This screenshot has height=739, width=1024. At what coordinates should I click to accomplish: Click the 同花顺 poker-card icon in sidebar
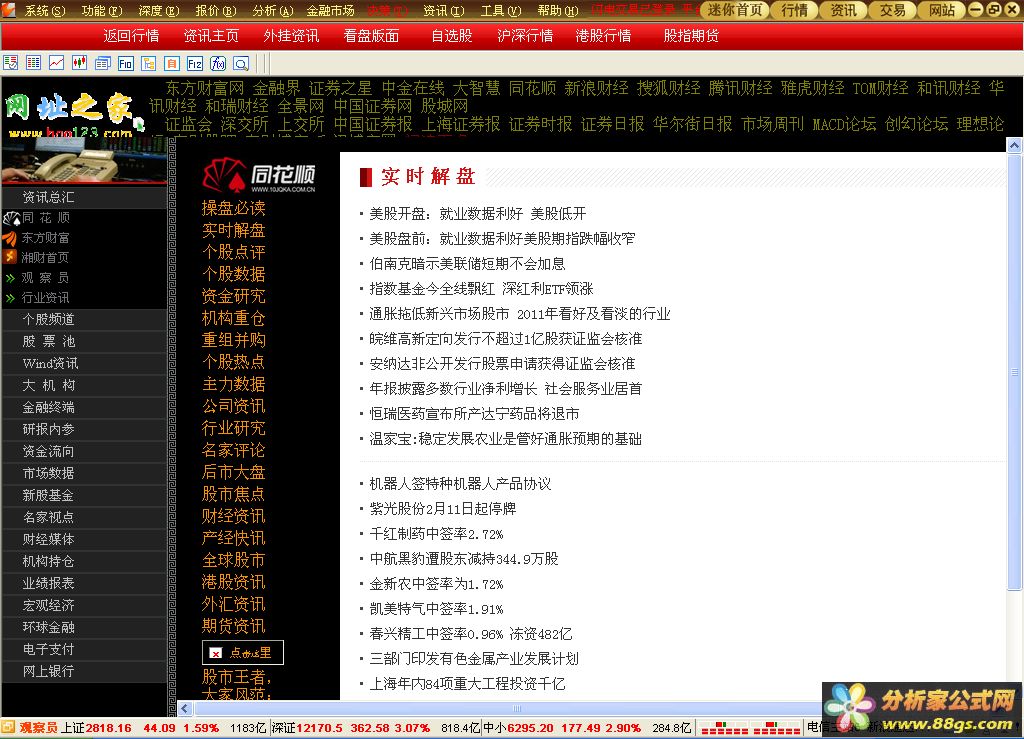[11, 218]
